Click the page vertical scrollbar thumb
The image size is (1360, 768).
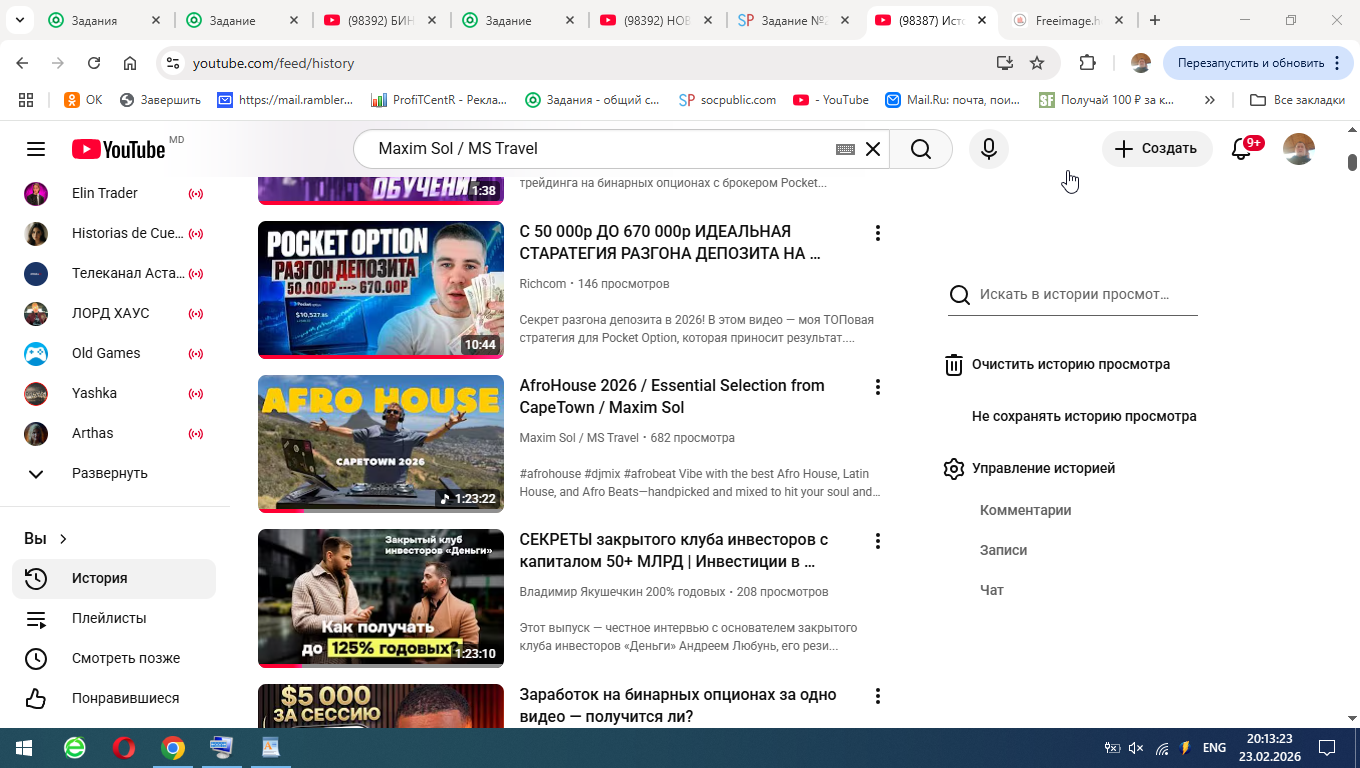[1352, 162]
